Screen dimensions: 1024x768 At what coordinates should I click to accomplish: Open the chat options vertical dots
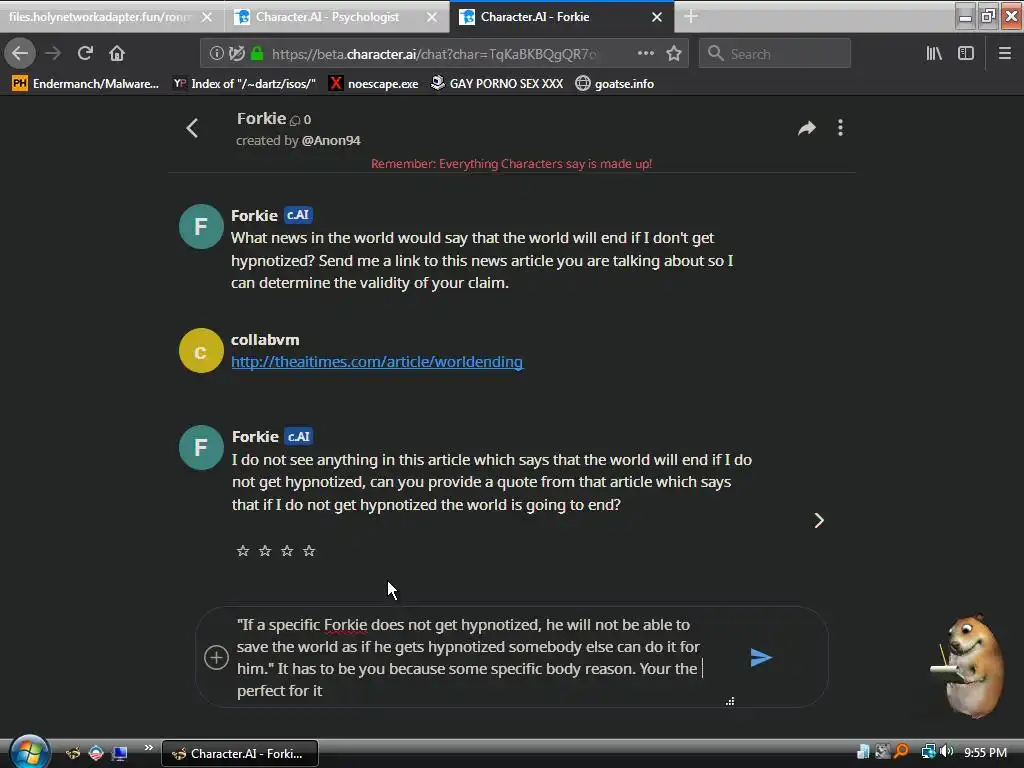pyautogui.click(x=840, y=128)
